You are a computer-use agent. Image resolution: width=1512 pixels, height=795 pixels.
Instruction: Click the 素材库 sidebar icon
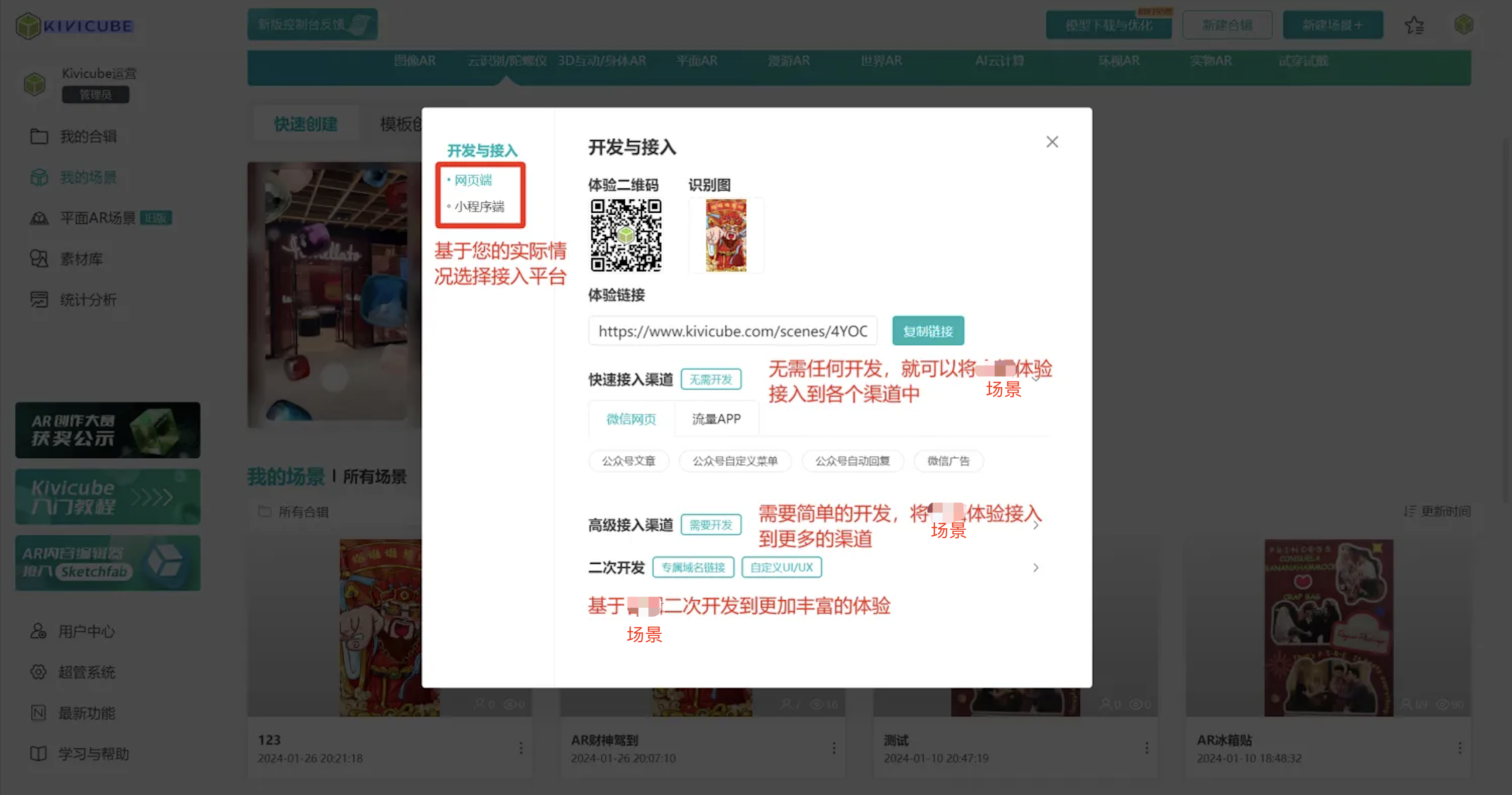(40, 259)
